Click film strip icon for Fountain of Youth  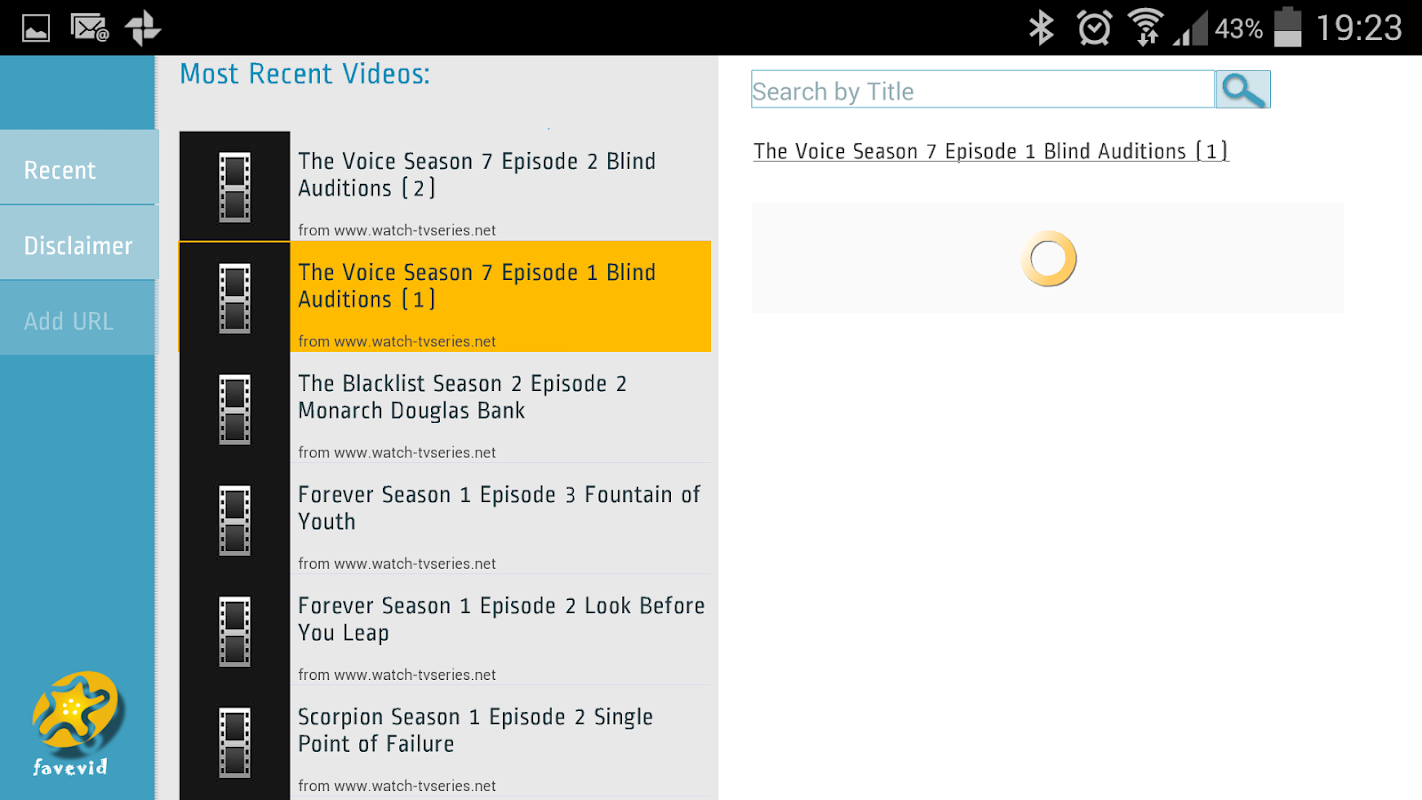point(235,520)
